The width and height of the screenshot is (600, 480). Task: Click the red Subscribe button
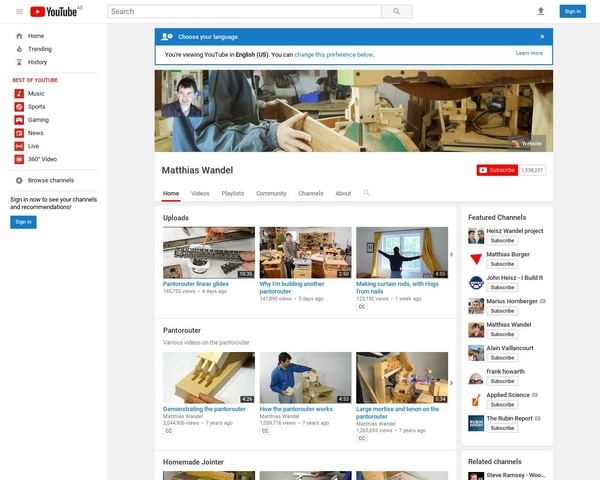click(x=497, y=170)
